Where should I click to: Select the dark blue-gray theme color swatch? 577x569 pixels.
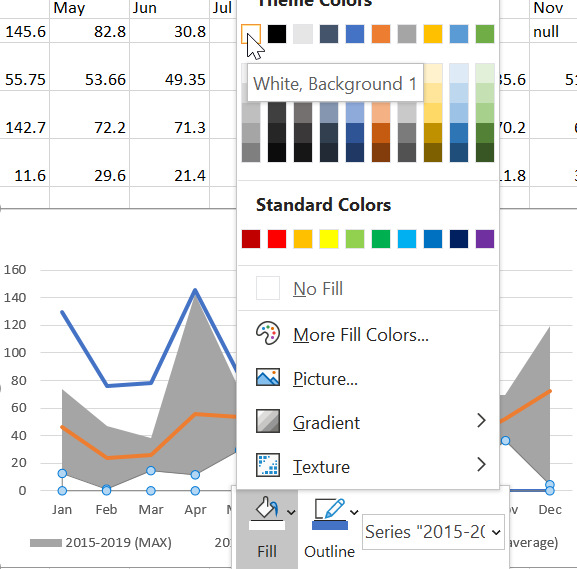pos(329,34)
